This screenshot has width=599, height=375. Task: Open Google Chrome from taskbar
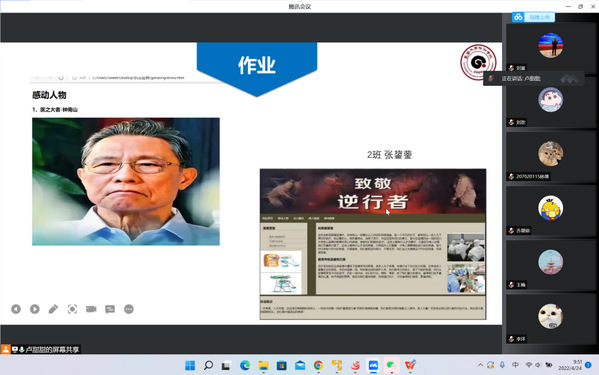pyautogui.click(x=318, y=365)
